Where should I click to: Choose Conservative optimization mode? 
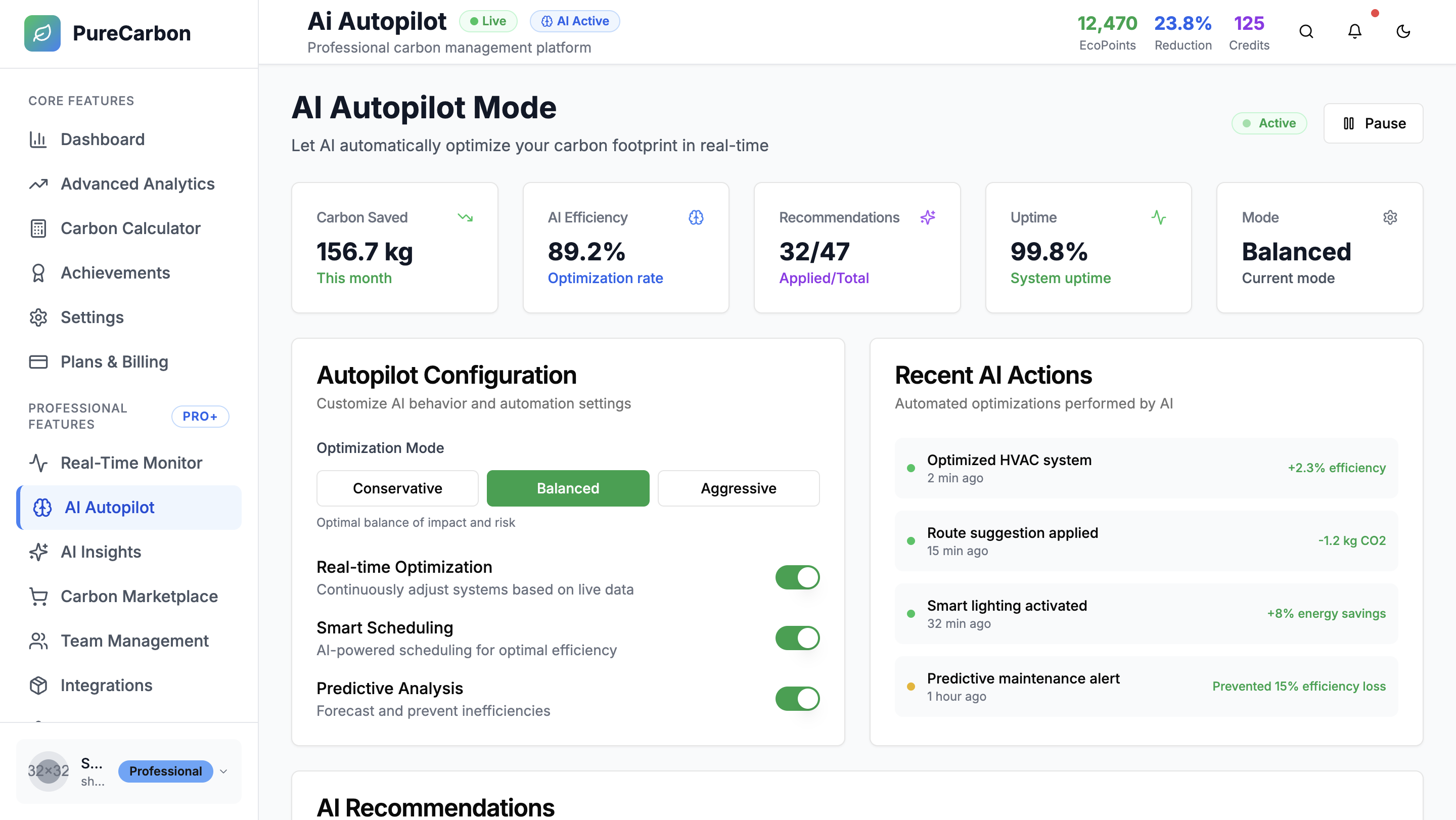[x=397, y=488]
